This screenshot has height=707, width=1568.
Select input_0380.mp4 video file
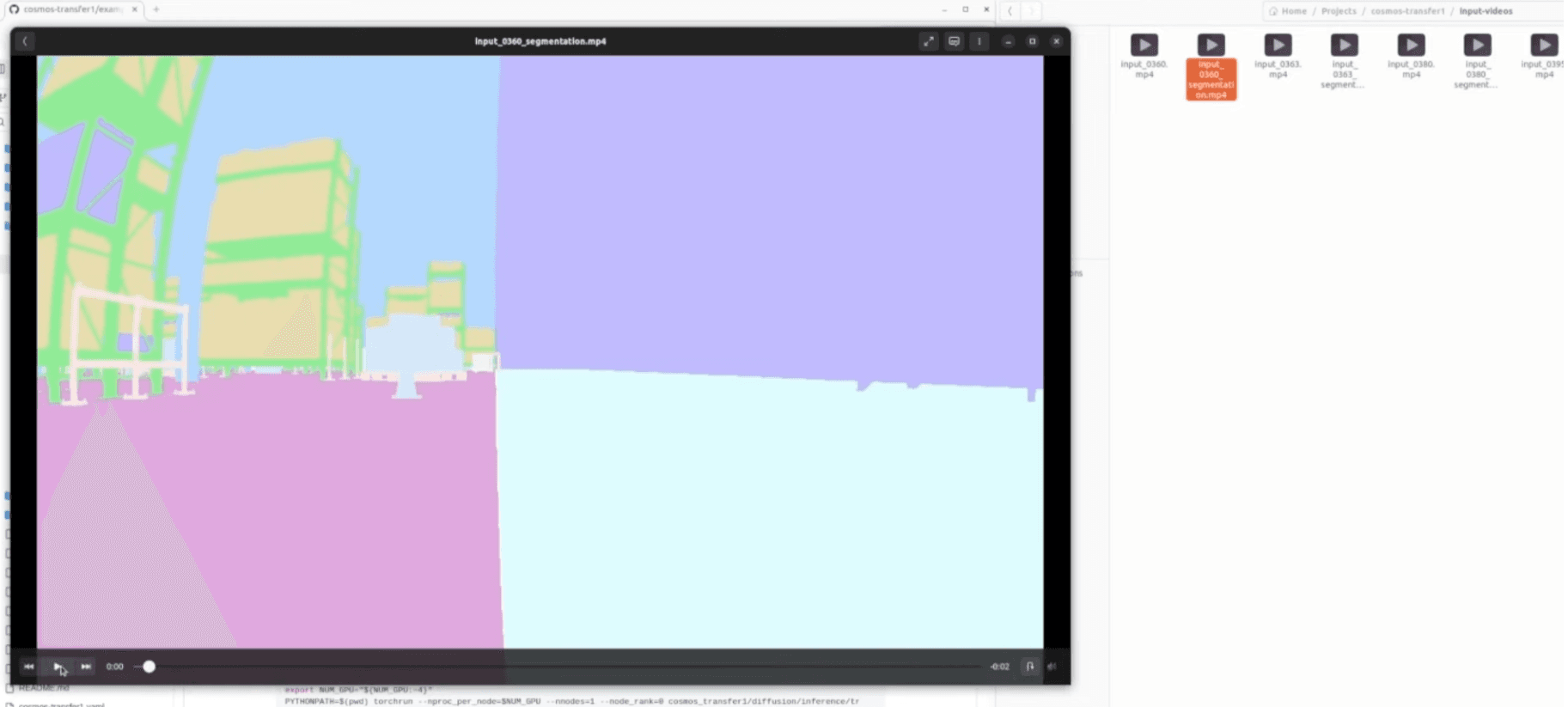1411,46
